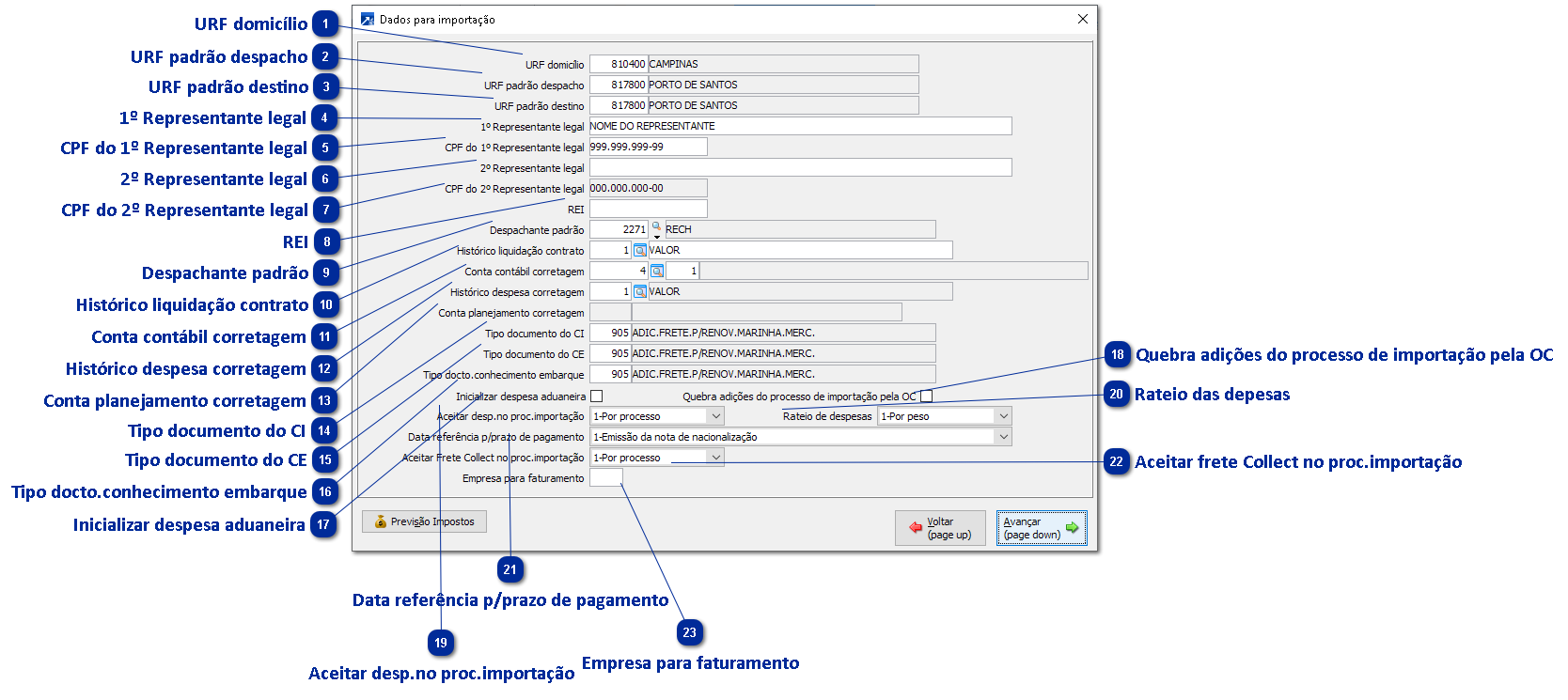This screenshot has width=1568, height=700.
Task: Advance with the Avançar button
Action: click(1042, 528)
